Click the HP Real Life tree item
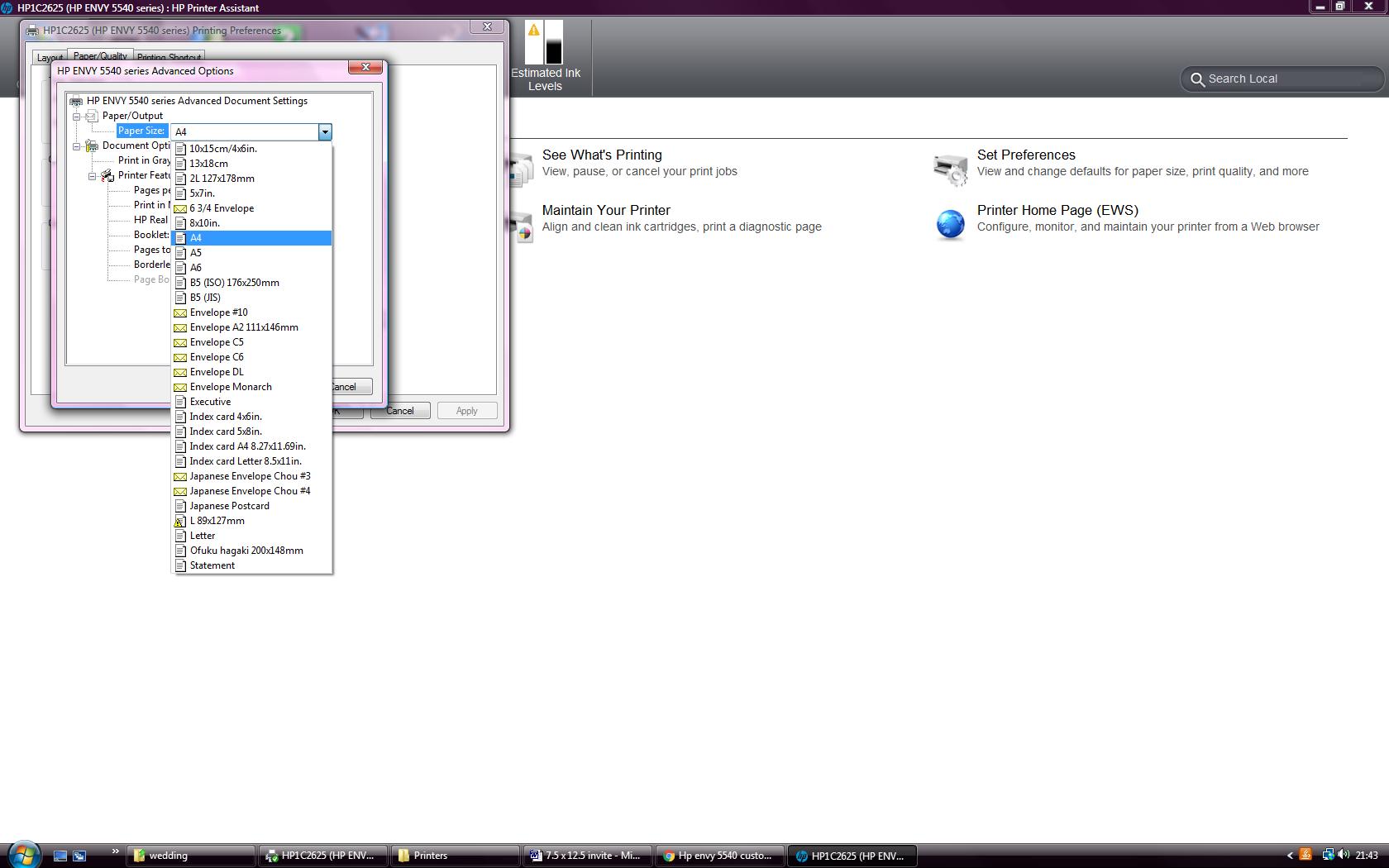1389x868 pixels. [150, 220]
